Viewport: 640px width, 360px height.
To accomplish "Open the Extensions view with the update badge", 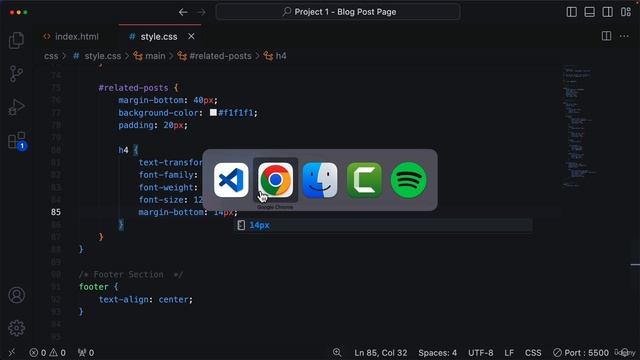I will pyautogui.click(x=17, y=141).
